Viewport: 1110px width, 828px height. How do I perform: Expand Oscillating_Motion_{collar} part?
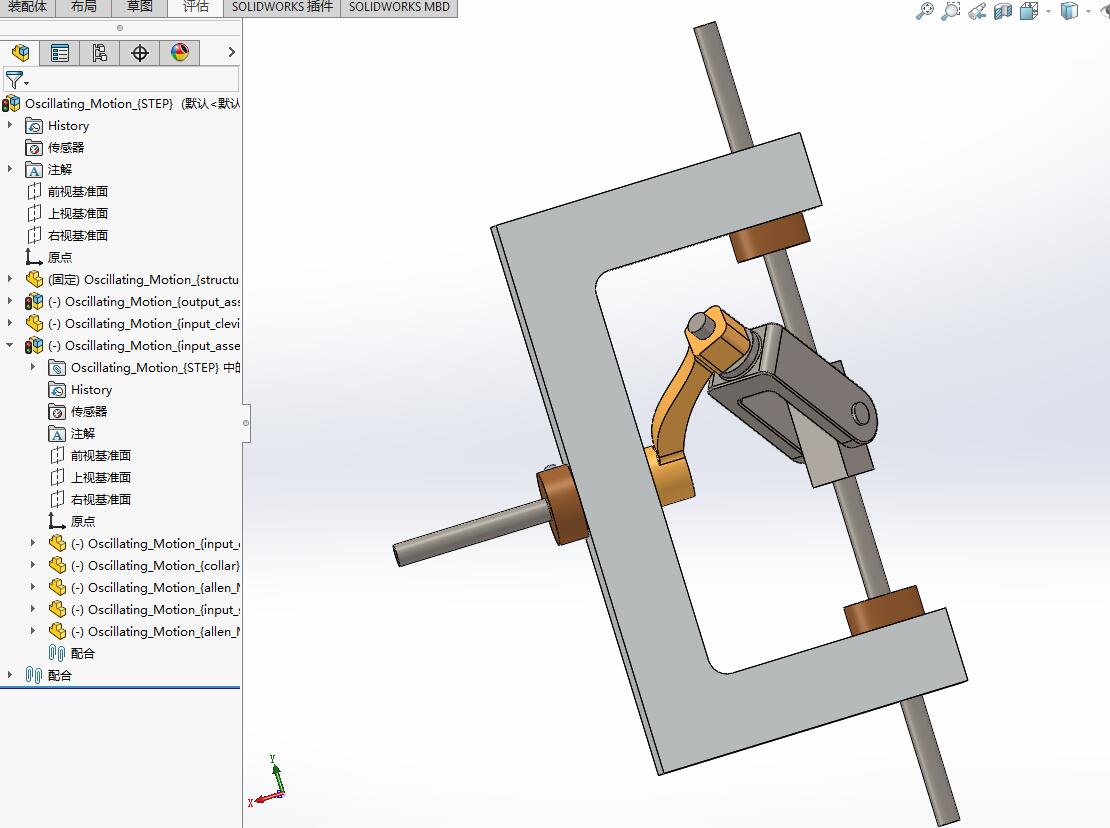coord(33,565)
